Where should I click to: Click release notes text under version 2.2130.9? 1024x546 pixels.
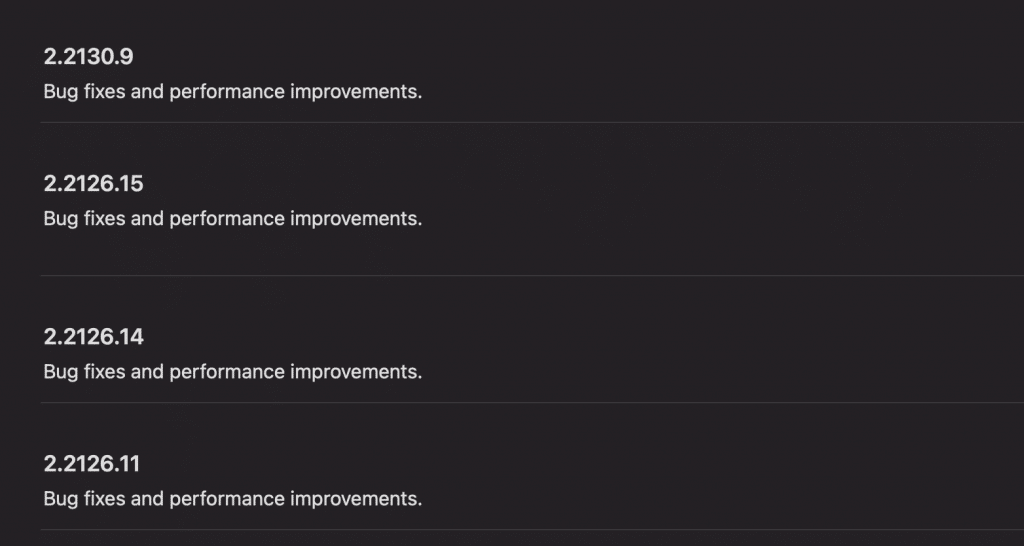coord(232,92)
